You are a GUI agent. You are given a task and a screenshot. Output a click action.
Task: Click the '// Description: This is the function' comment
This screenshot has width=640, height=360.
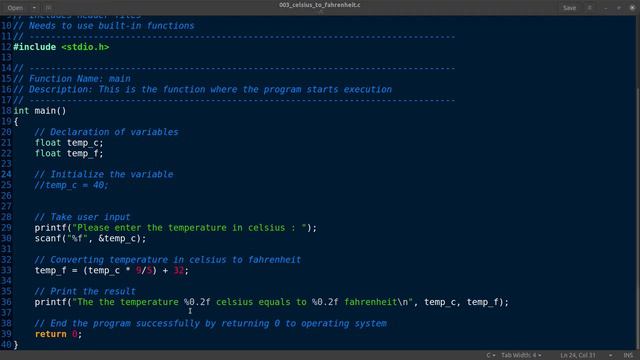[202, 89]
